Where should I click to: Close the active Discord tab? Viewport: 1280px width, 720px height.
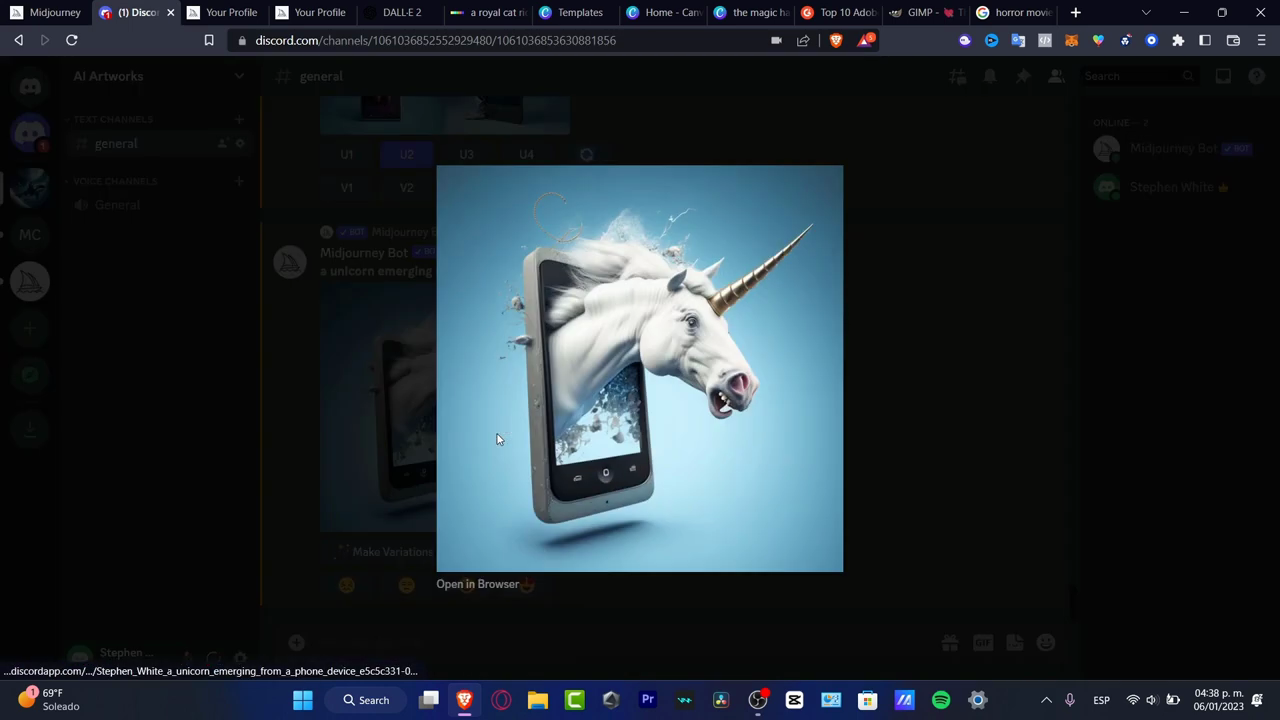[x=170, y=13]
